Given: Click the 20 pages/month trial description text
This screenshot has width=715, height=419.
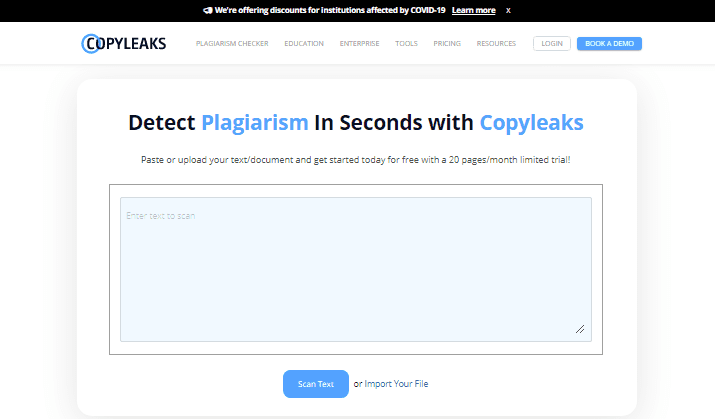Looking at the screenshot, I should [x=356, y=160].
